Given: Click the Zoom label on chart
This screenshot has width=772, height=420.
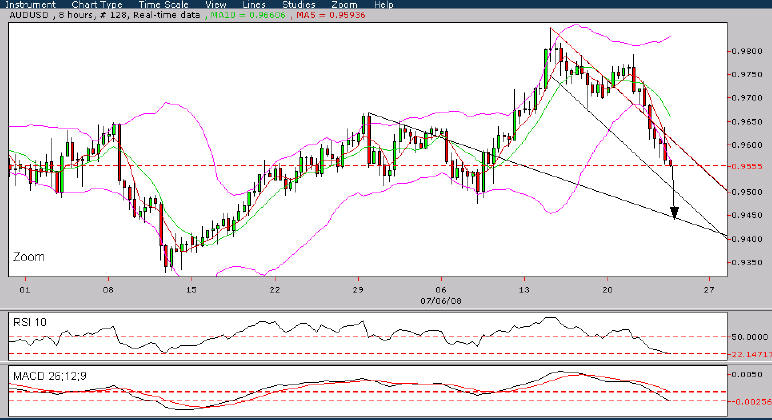Looking at the screenshot, I should pos(29,257).
